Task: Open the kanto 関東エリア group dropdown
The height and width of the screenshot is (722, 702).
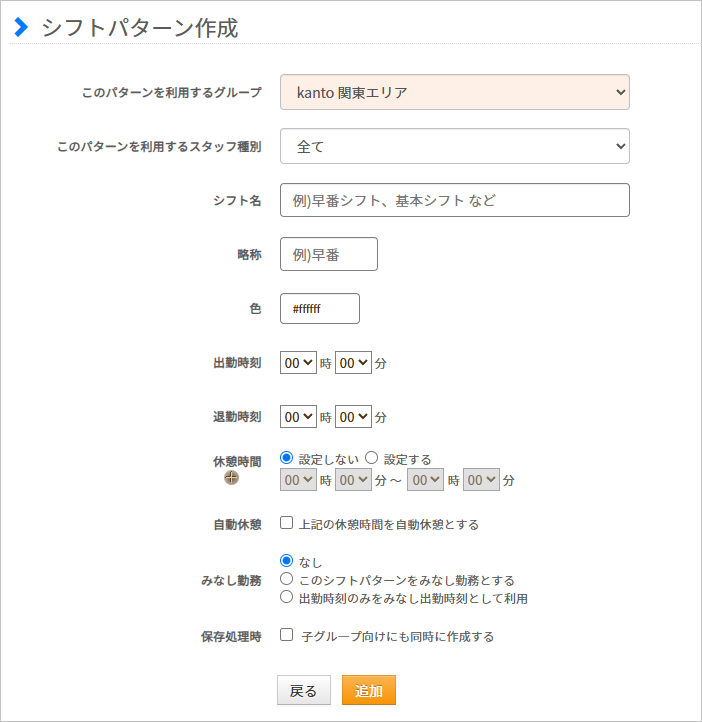Action: click(454, 92)
